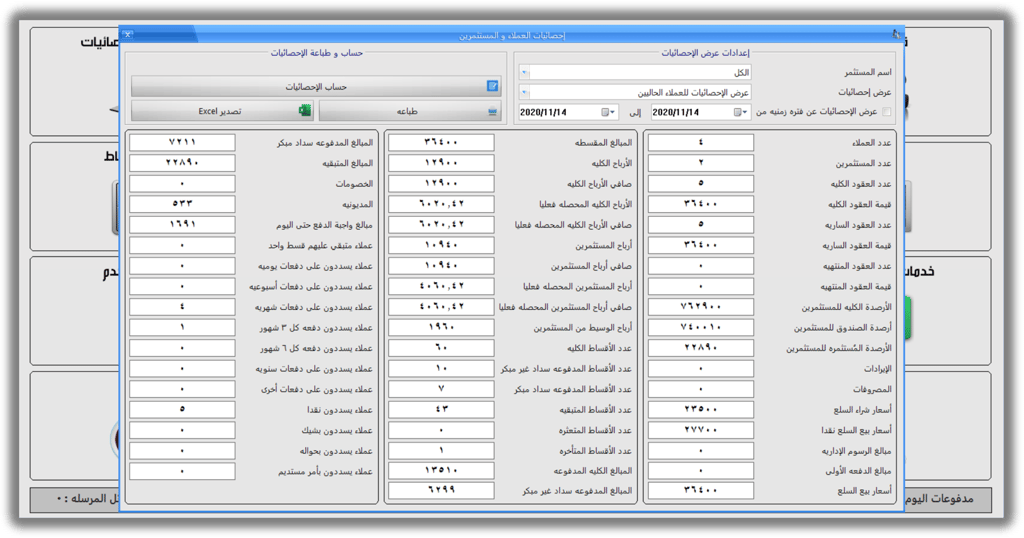The height and width of the screenshot is (538, 1024).
Task: Select the عدد الأقساط المدفوعه سداد مبكر field
Action: (441, 388)
